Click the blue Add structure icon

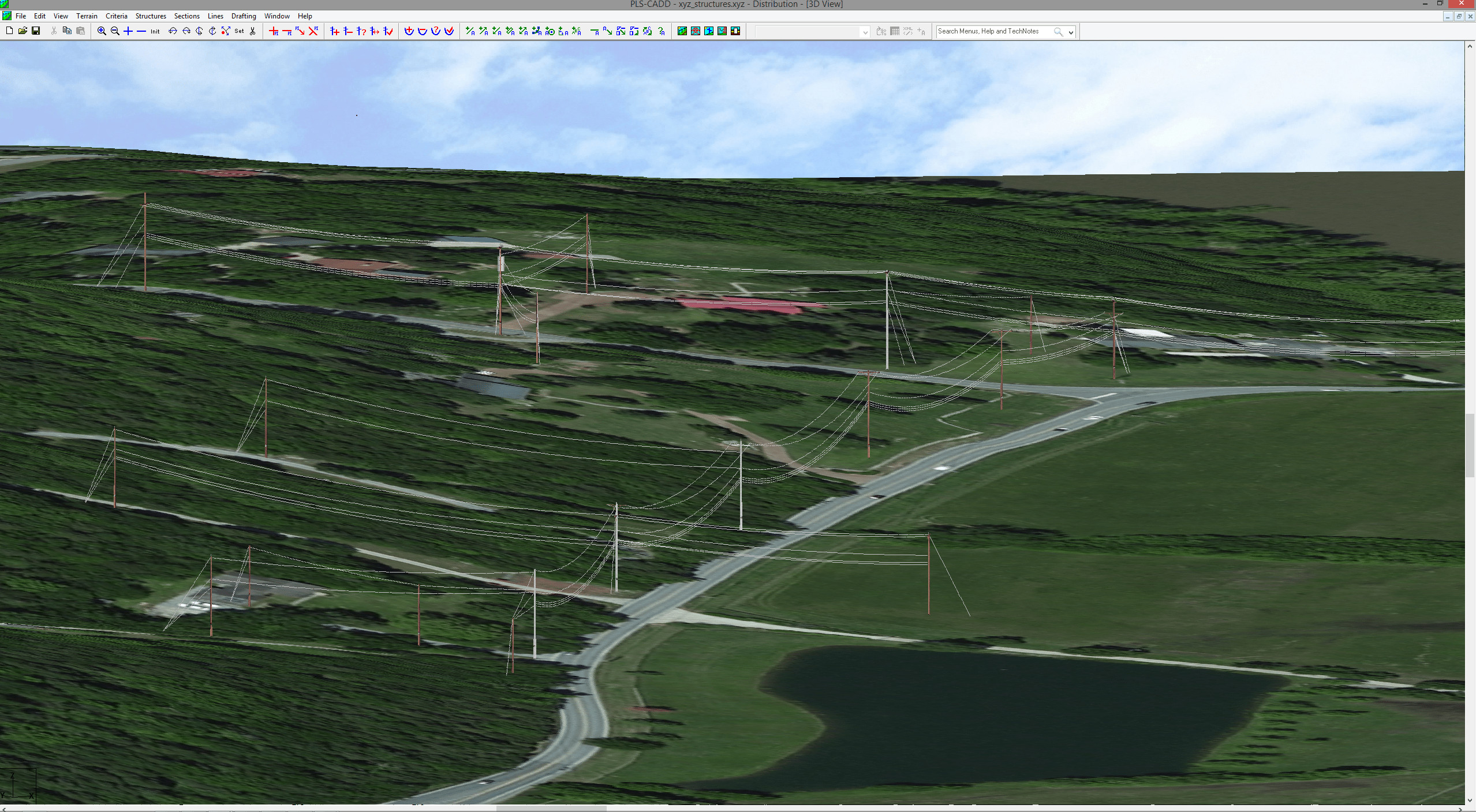click(x=335, y=31)
